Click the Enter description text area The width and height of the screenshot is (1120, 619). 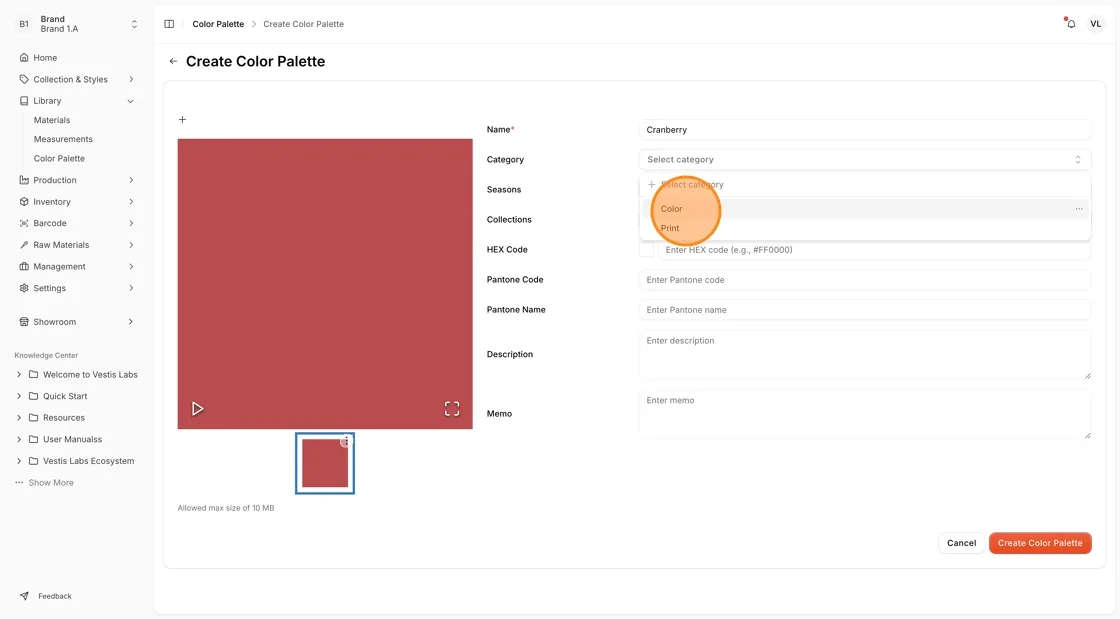click(864, 354)
